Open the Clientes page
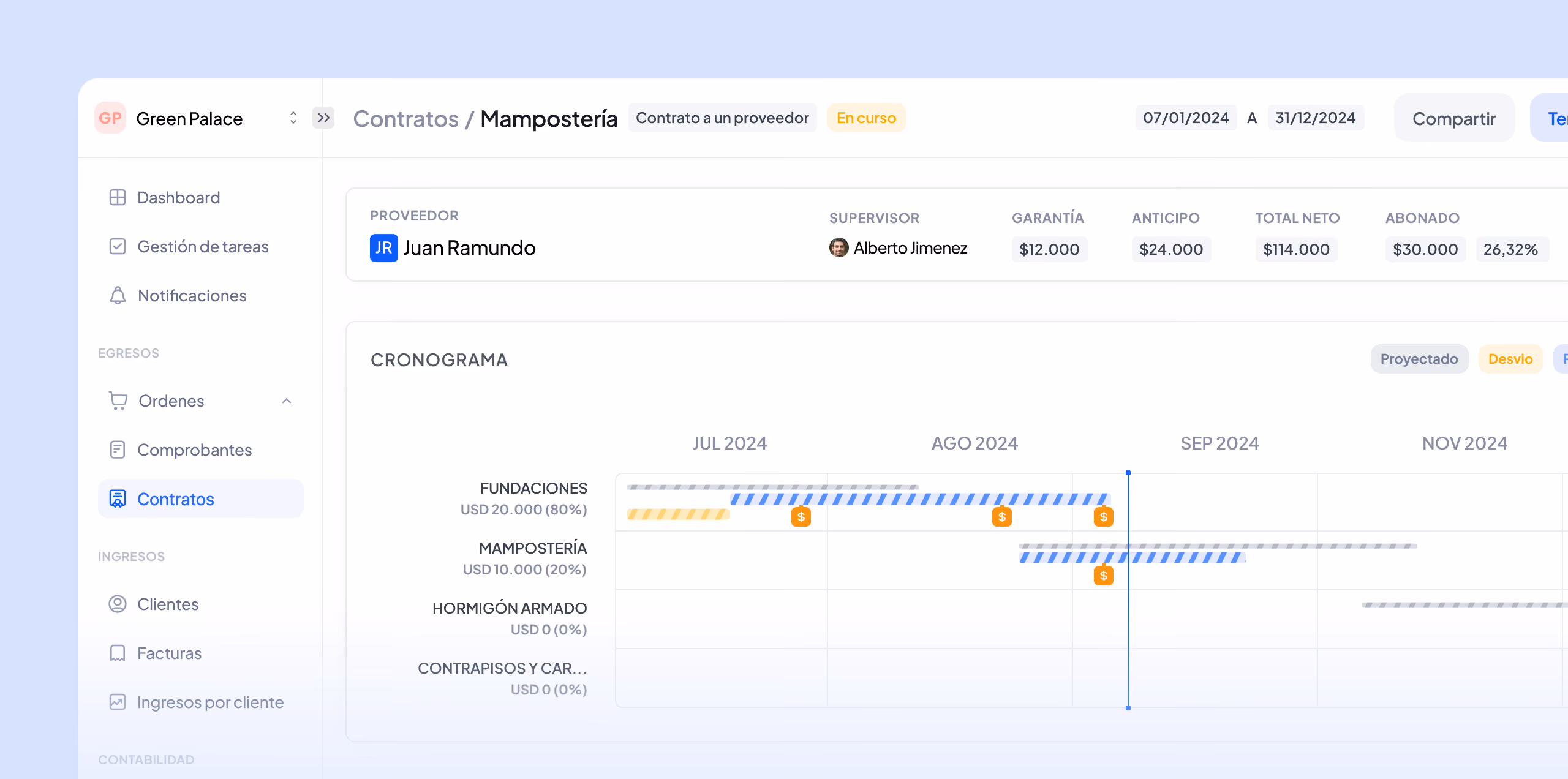Screen dimensions: 1568x779 [168, 604]
